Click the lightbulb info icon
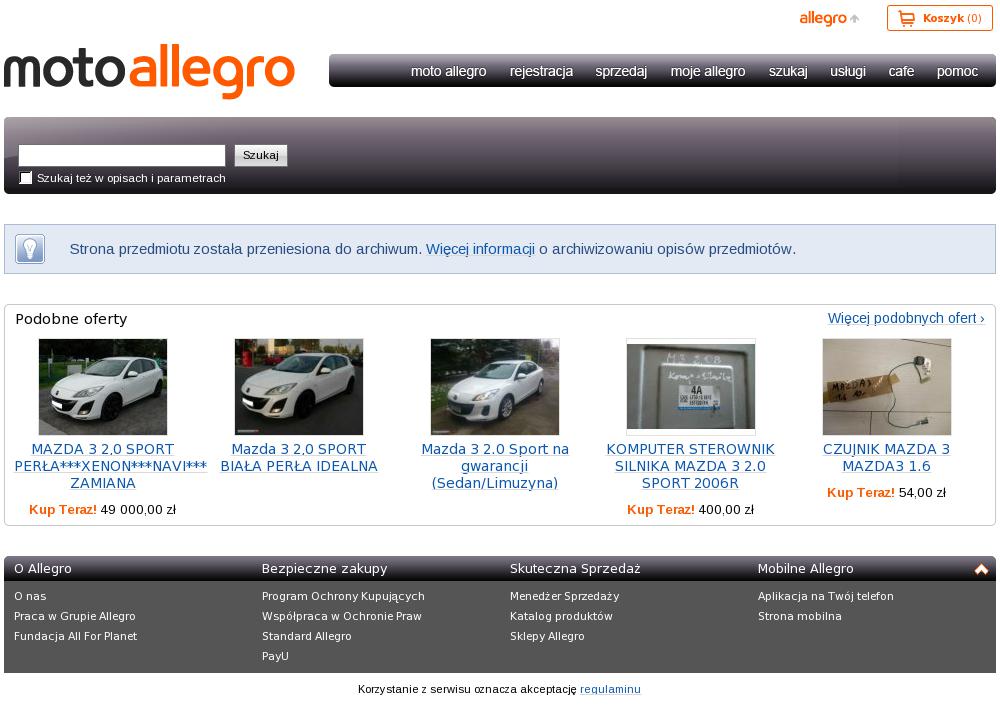 [x=30, y=249]
